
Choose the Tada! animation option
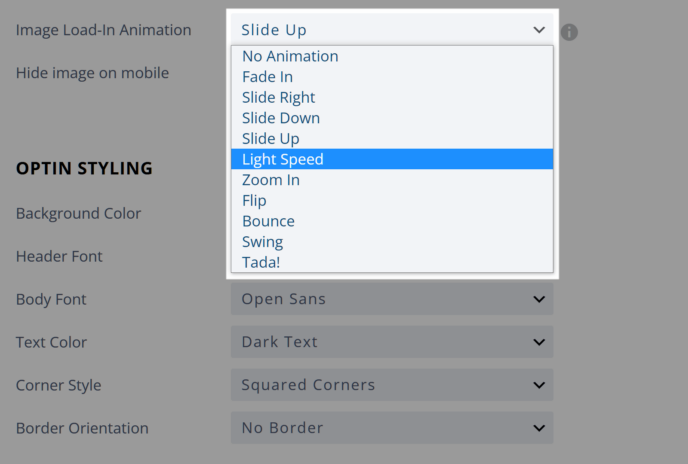click(x=392, y=262)
